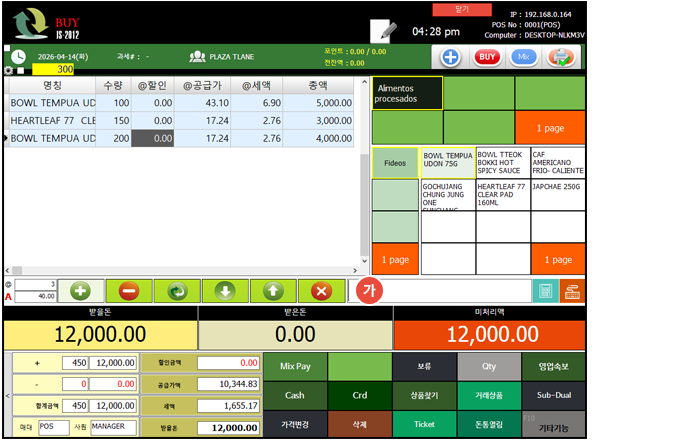Add GOCHUJANG CHUNG JUNG ONE product

click(448, 195)
